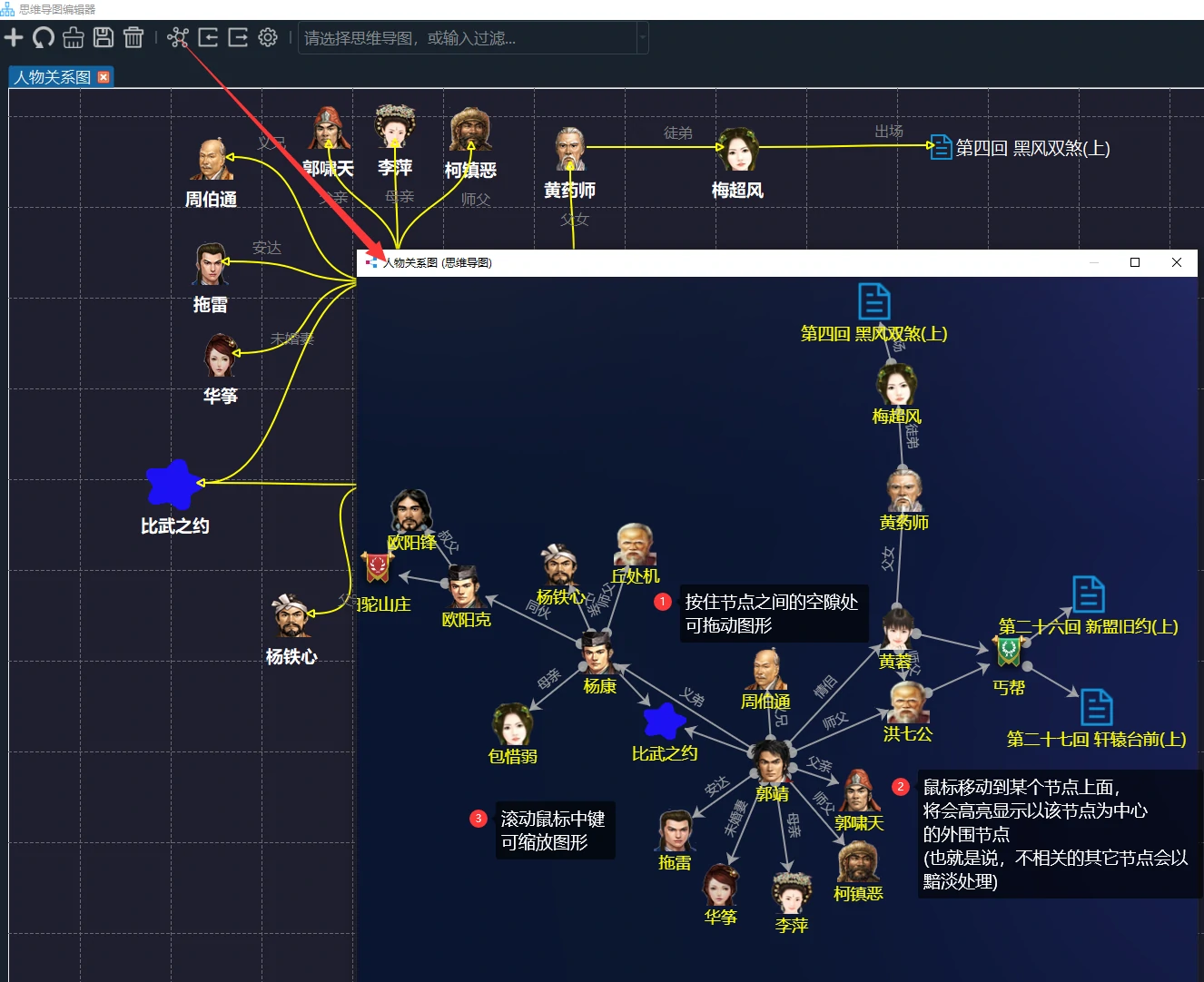Click 拖雷 avatar in graph window
Viewport: 1204px width, 982px height.
pos(675,831)
